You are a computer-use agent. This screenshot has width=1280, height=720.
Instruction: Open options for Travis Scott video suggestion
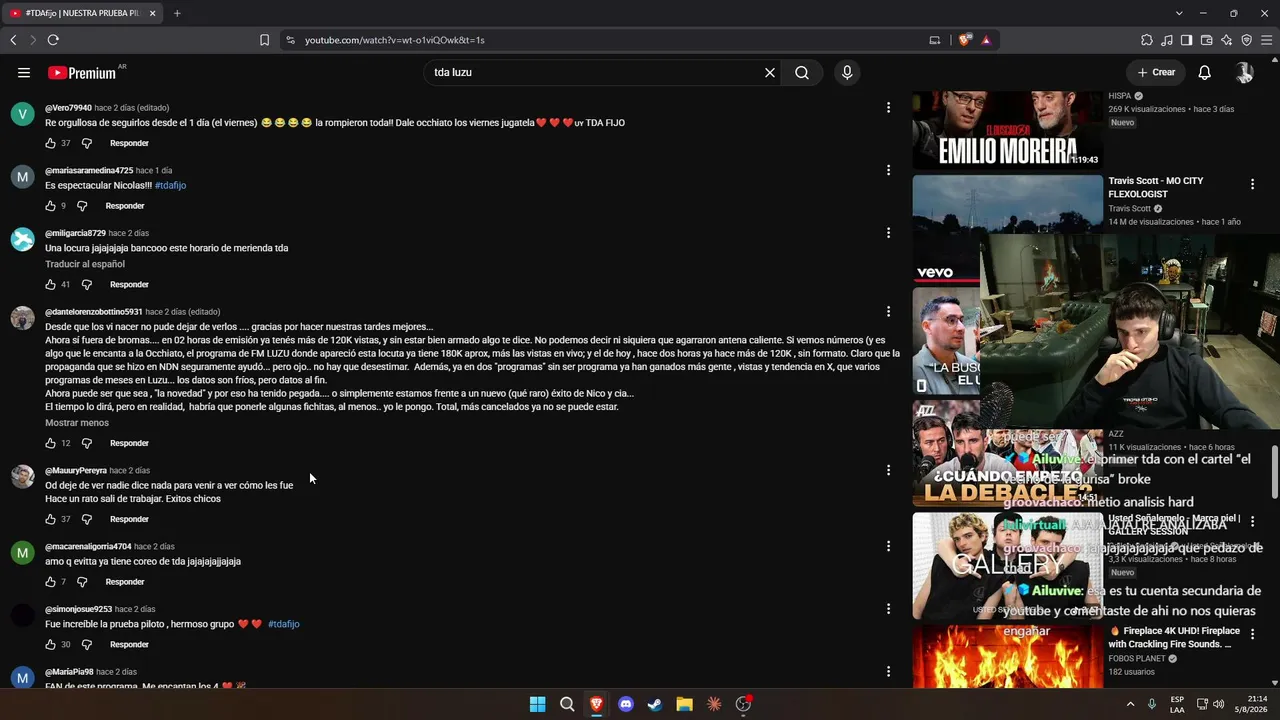tap(1252, 184)
